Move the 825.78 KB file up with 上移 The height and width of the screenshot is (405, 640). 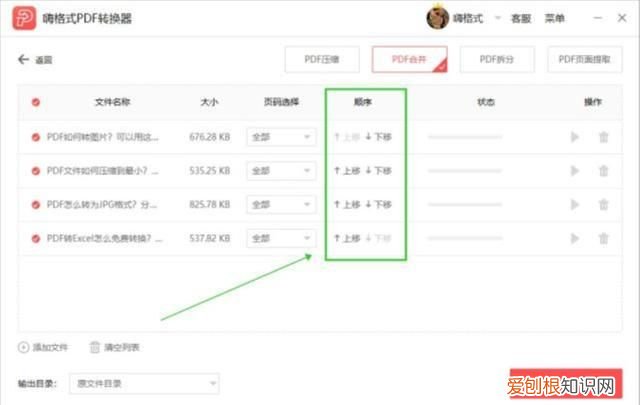pos(347,204)
